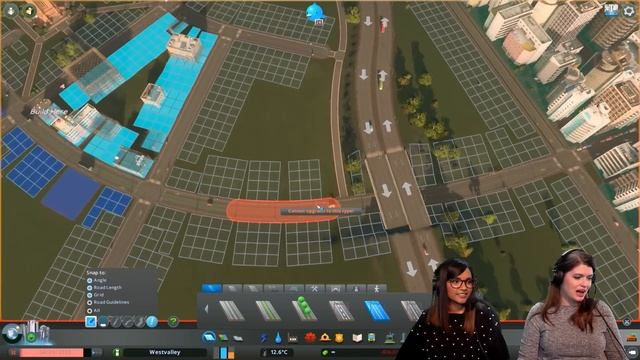Click the yellow icon next to the arrow button
Viewport: 640px width, 360px height.
tap(28, 11)
